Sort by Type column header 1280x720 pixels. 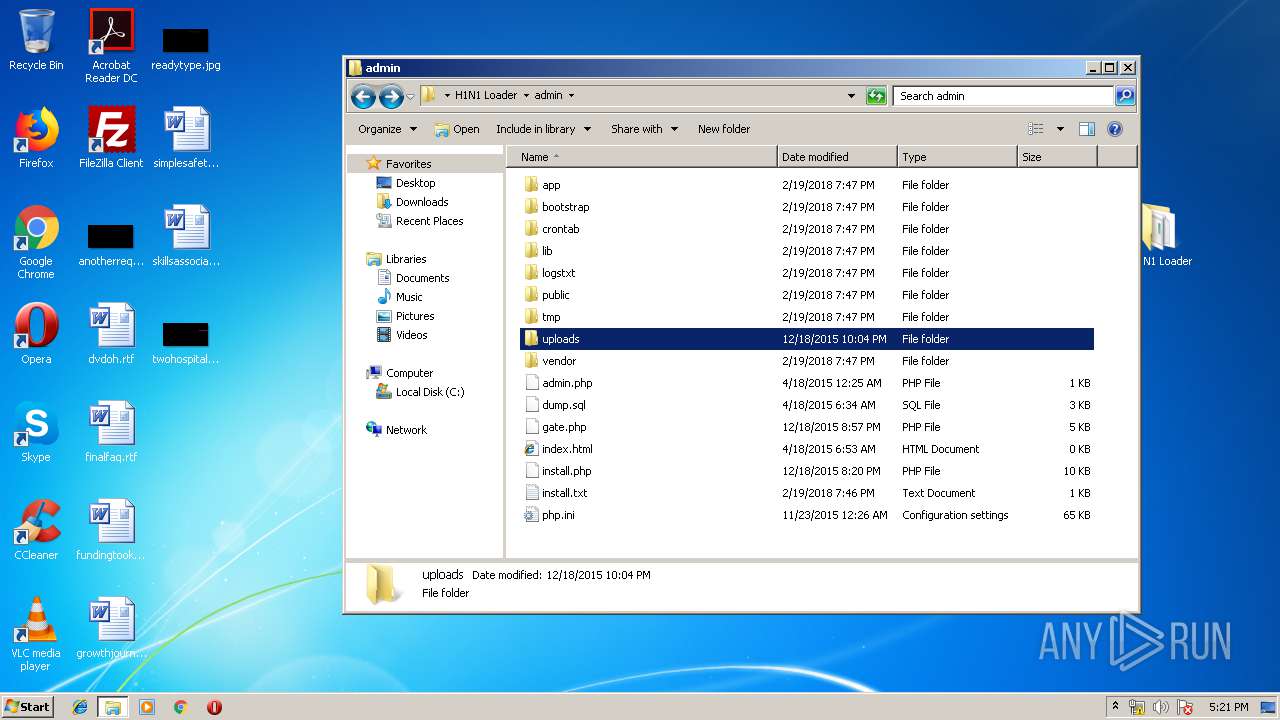[956, 157]
